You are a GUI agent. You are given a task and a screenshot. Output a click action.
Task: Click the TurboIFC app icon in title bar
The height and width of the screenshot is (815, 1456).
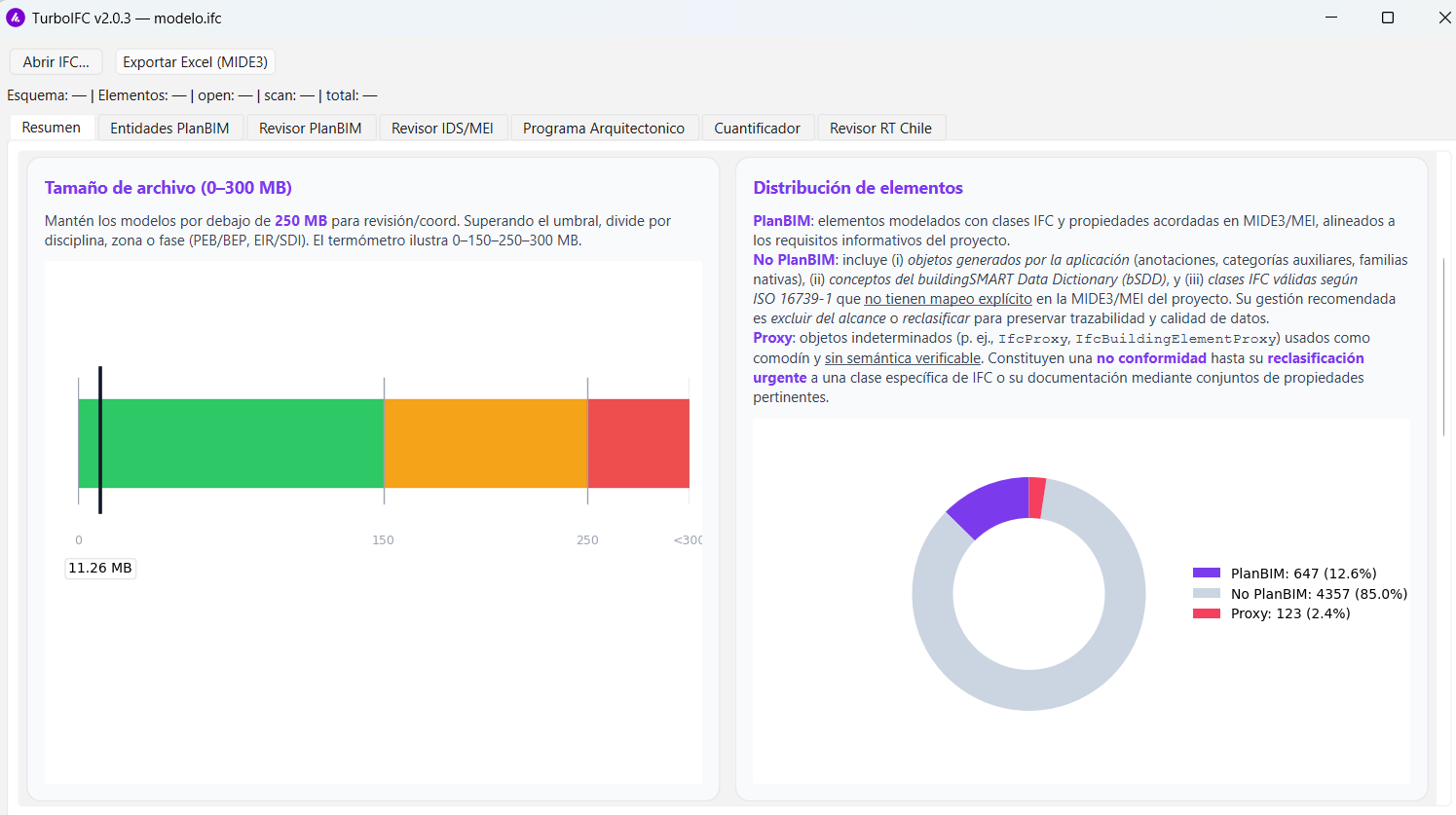(x=16, y=18)
